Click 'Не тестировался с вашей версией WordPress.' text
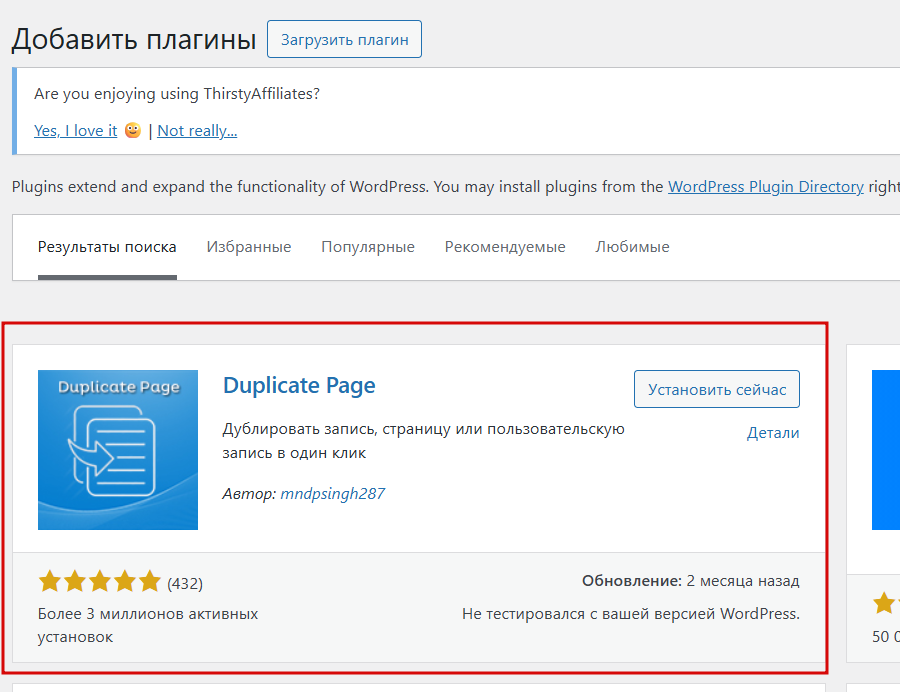This screenshot has height=692, width=900. coord(631,614)
